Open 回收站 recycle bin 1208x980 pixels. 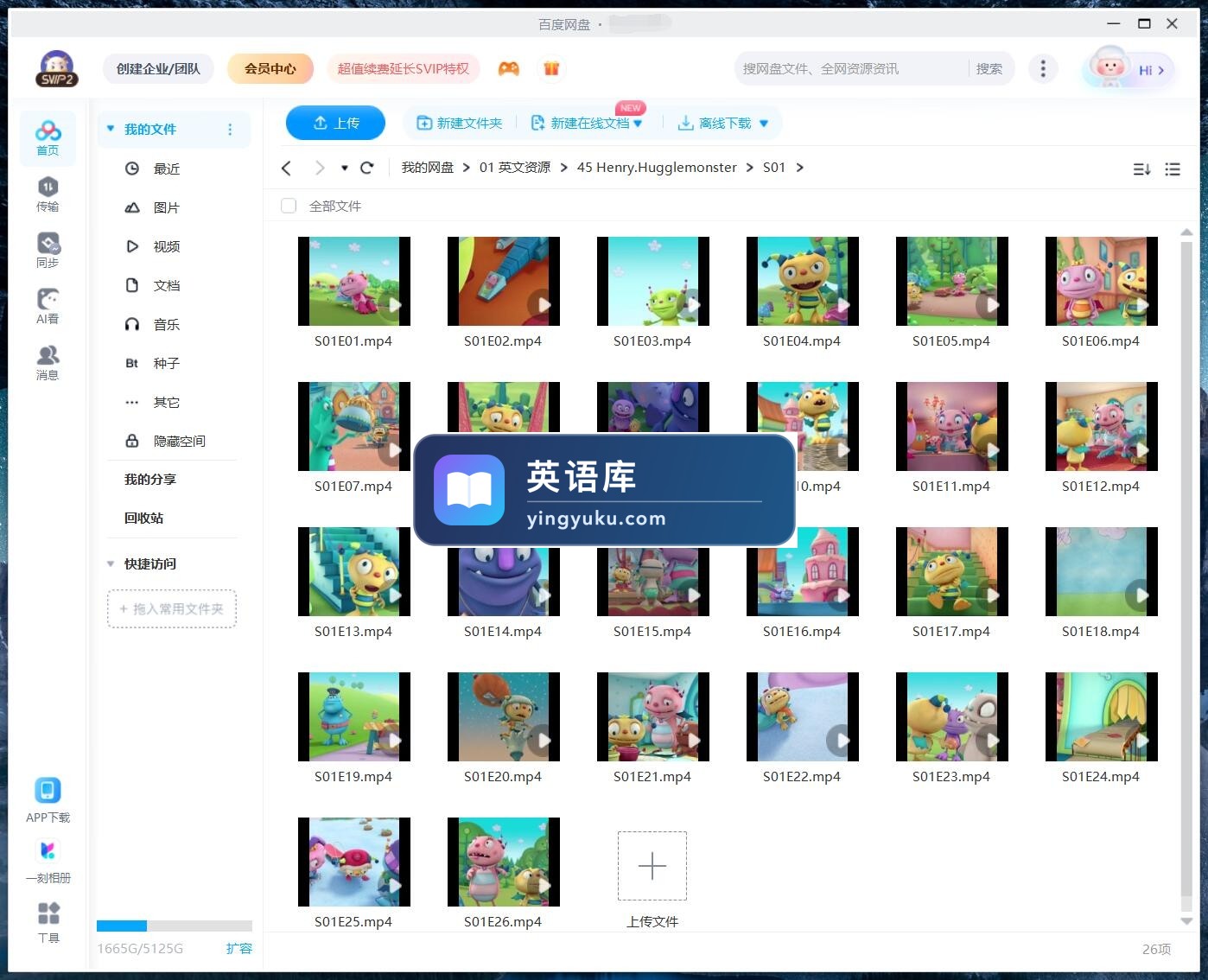143,518
